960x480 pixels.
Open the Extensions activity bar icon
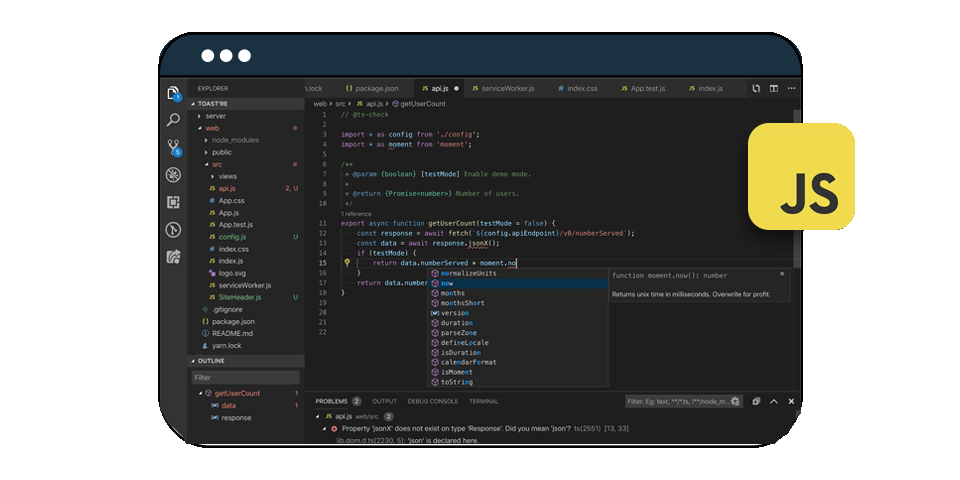(x=173, y=203)
